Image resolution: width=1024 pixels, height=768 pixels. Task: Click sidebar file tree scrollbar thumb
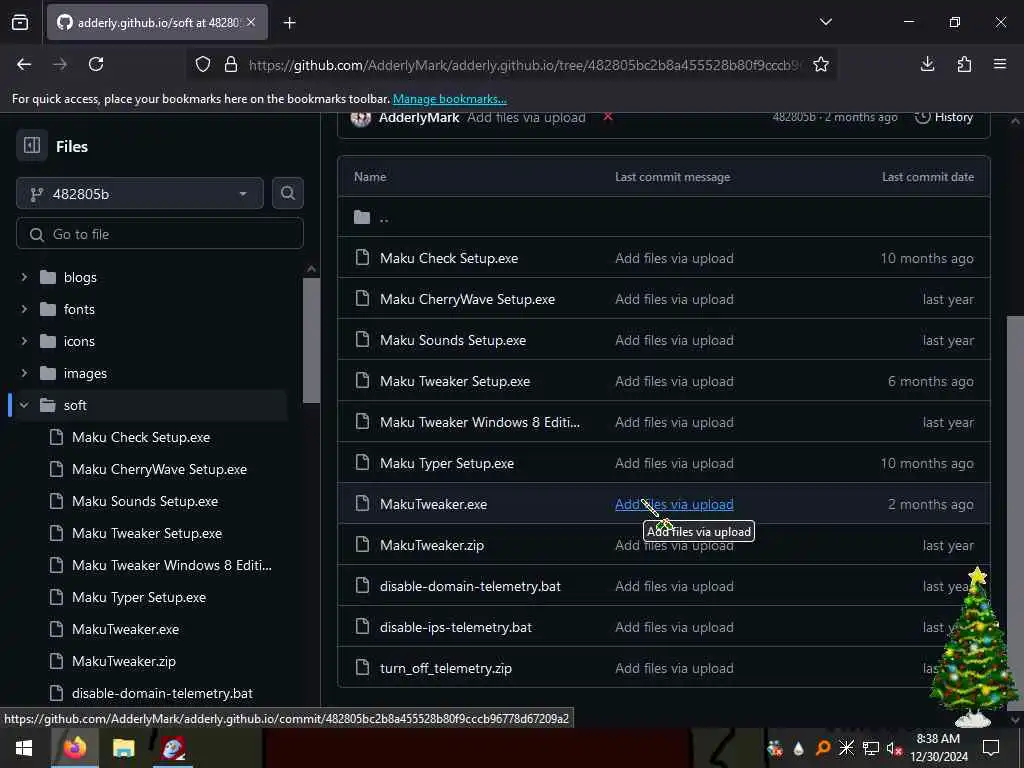312,340
